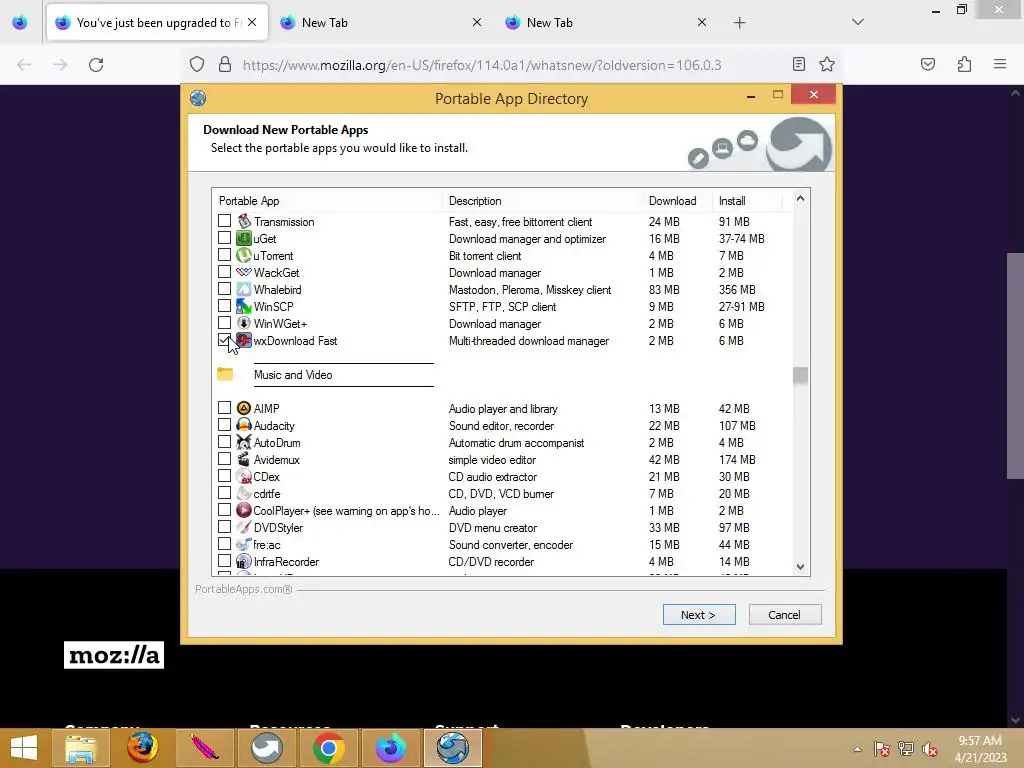Click the AIMP app icon
Image resolution: width=1024 pixels, height=768 pixels.
[x=244, y=408]
